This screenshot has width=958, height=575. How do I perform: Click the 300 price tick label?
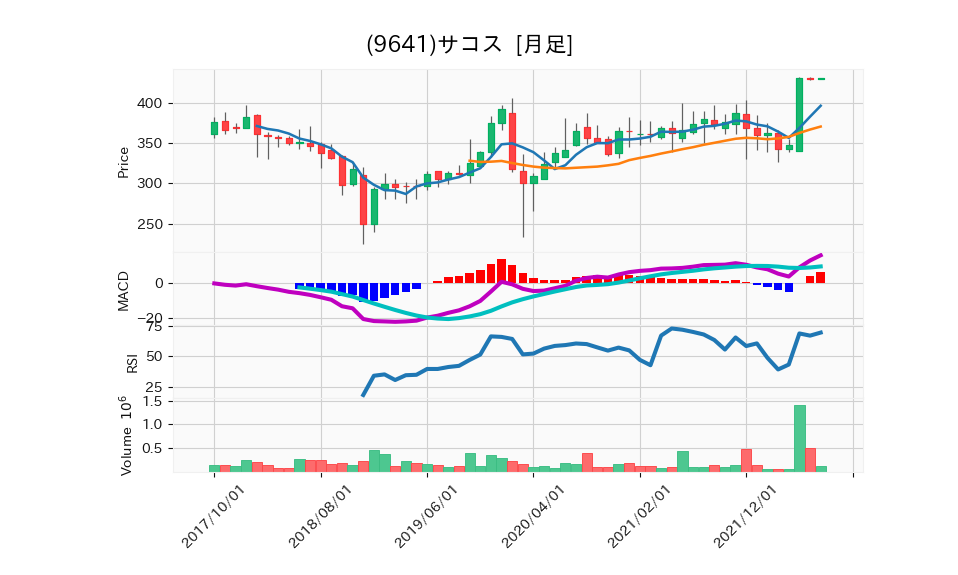[150, 184]
